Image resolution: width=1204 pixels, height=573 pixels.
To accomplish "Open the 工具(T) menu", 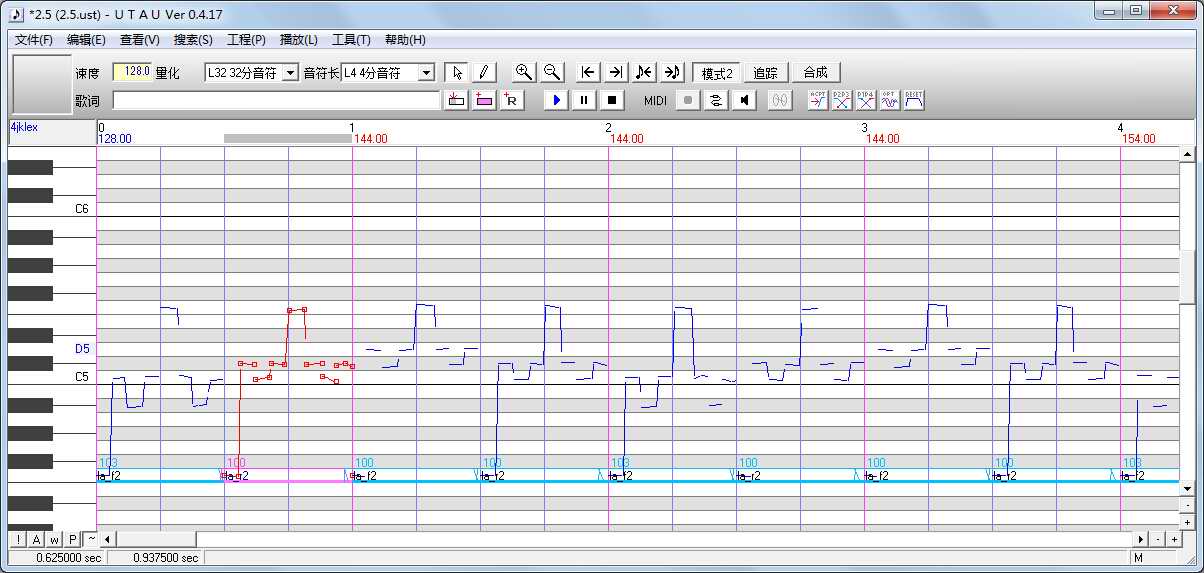I will click(x=351, y=40).
